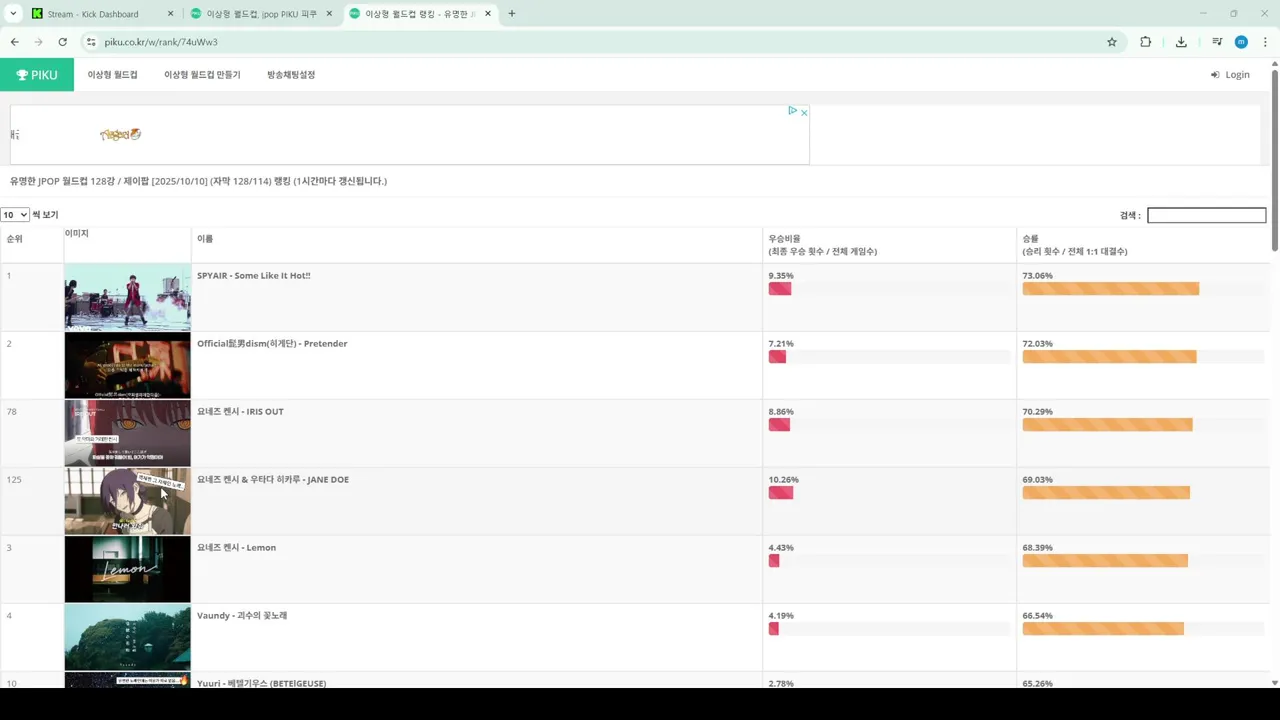
Task: Open the Pretender thumbnail image
Action: click(x=127, y=365)
